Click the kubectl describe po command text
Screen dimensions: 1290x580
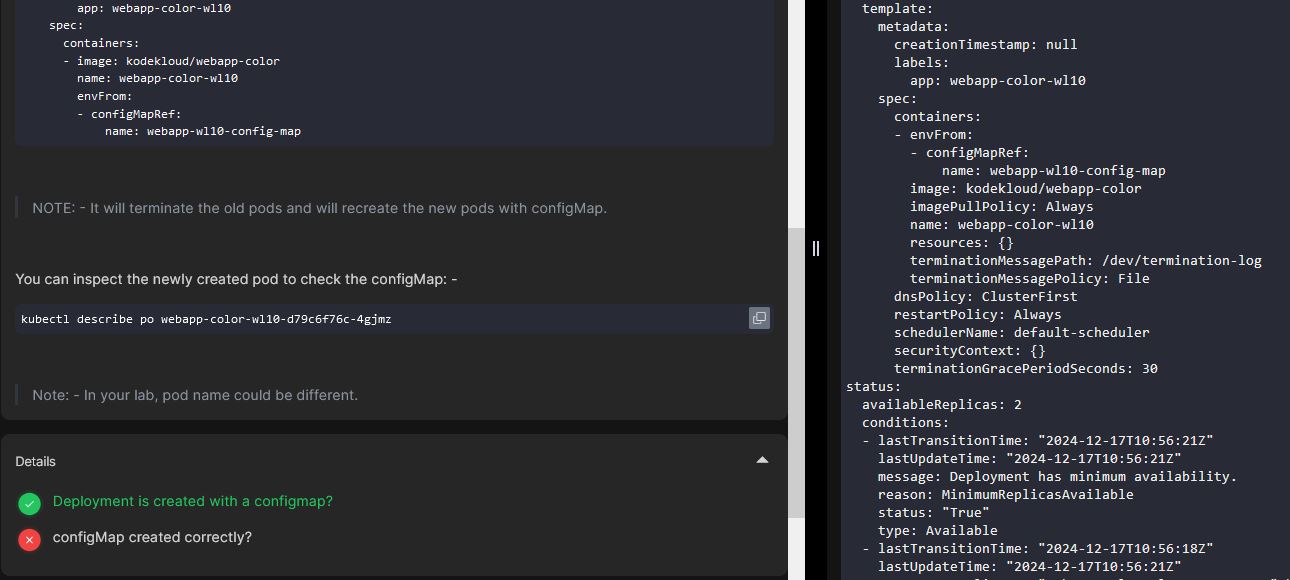[x=206, y=319]
